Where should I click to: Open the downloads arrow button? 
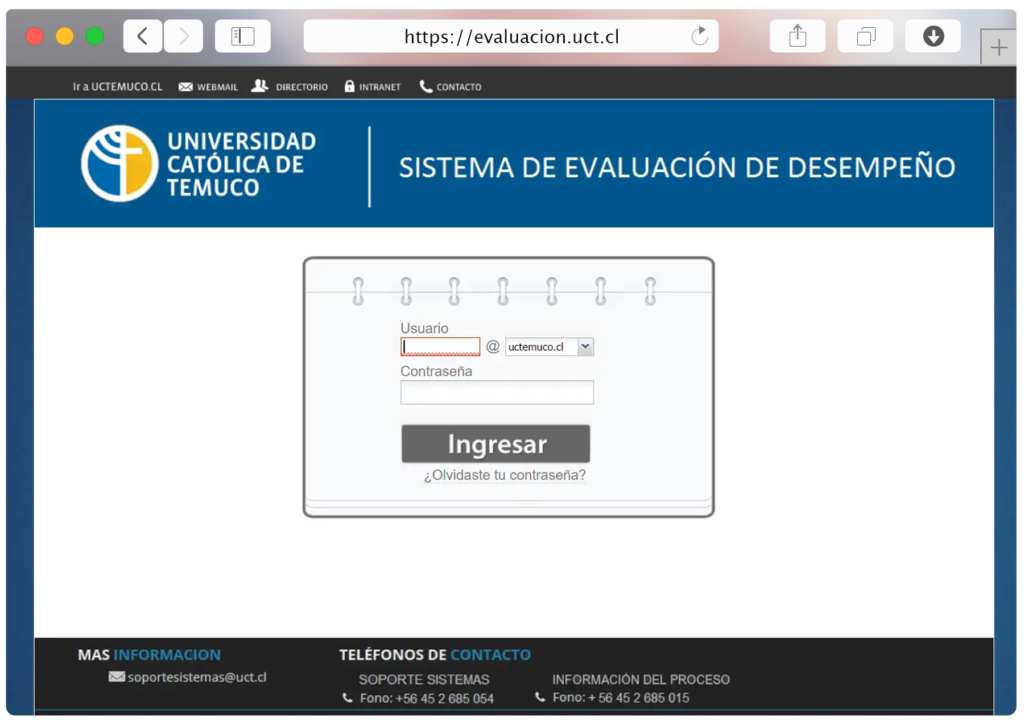[x=933, y=36]
